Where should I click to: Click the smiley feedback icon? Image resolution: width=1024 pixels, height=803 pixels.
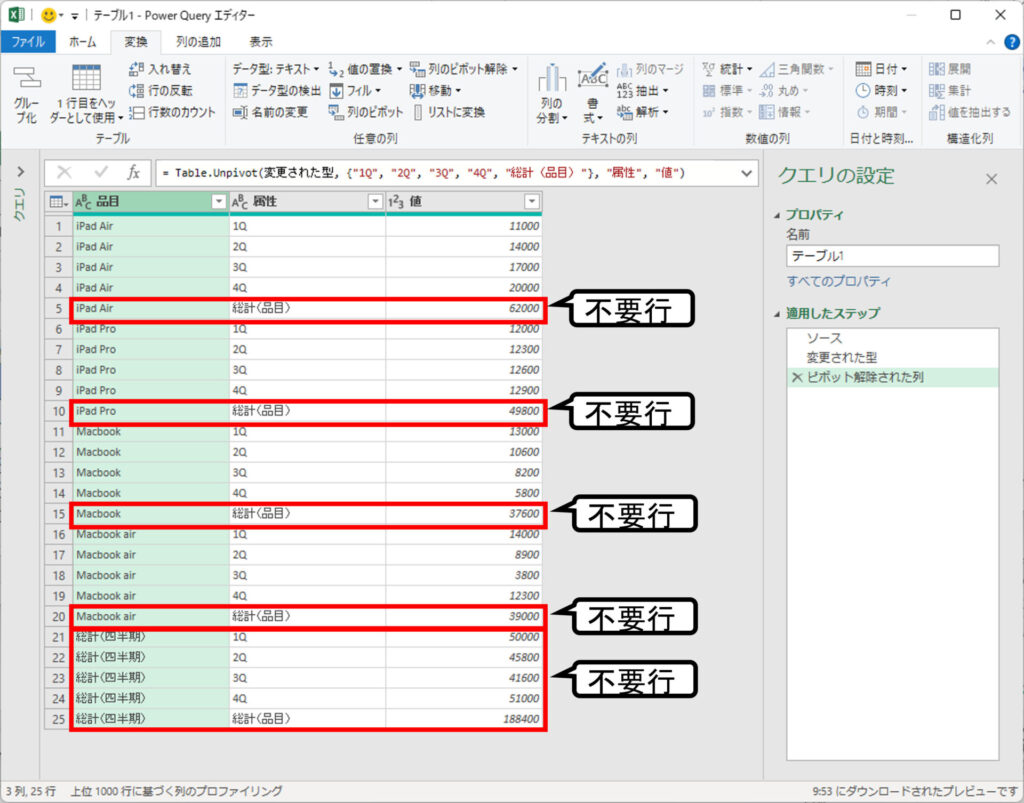tap(48, 14)
